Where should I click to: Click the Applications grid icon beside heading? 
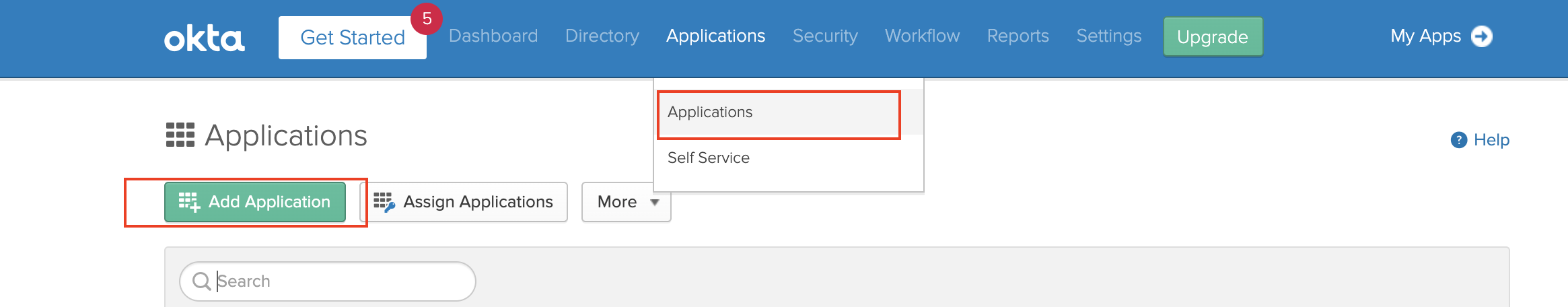180,135
